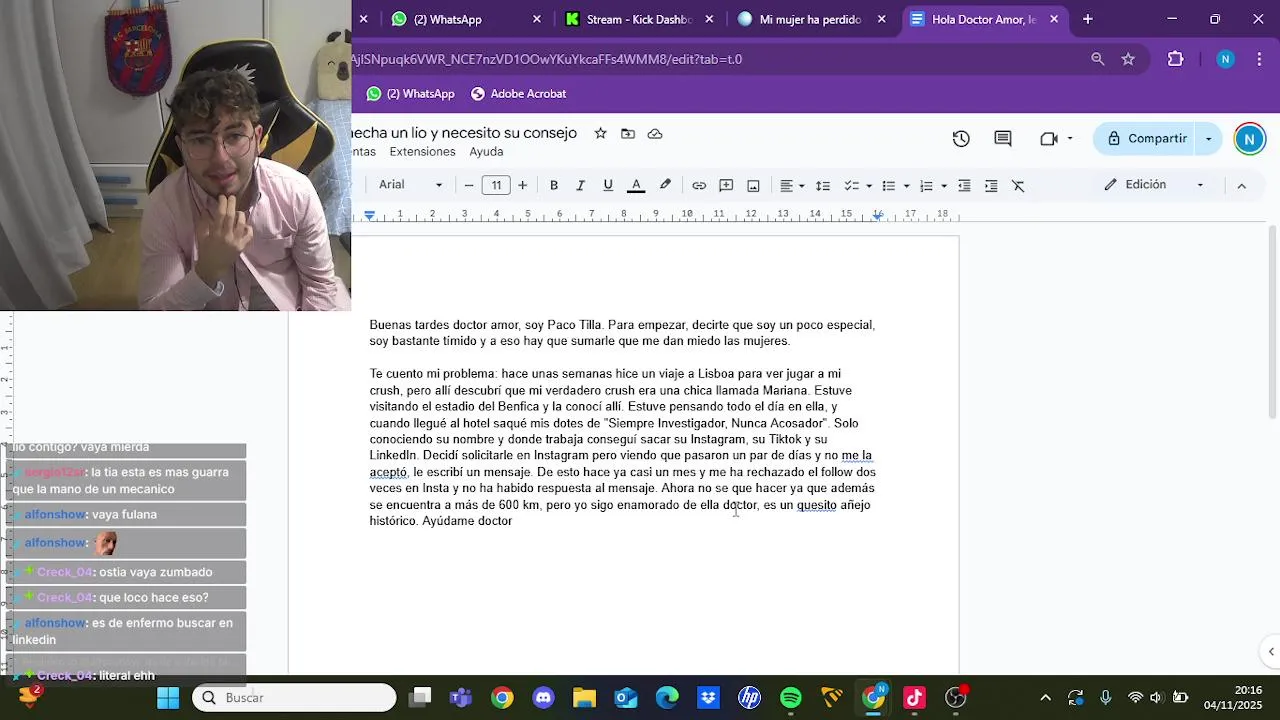Open the highlight color pen
Screen dimensions: 1280x720
(665, 185)
